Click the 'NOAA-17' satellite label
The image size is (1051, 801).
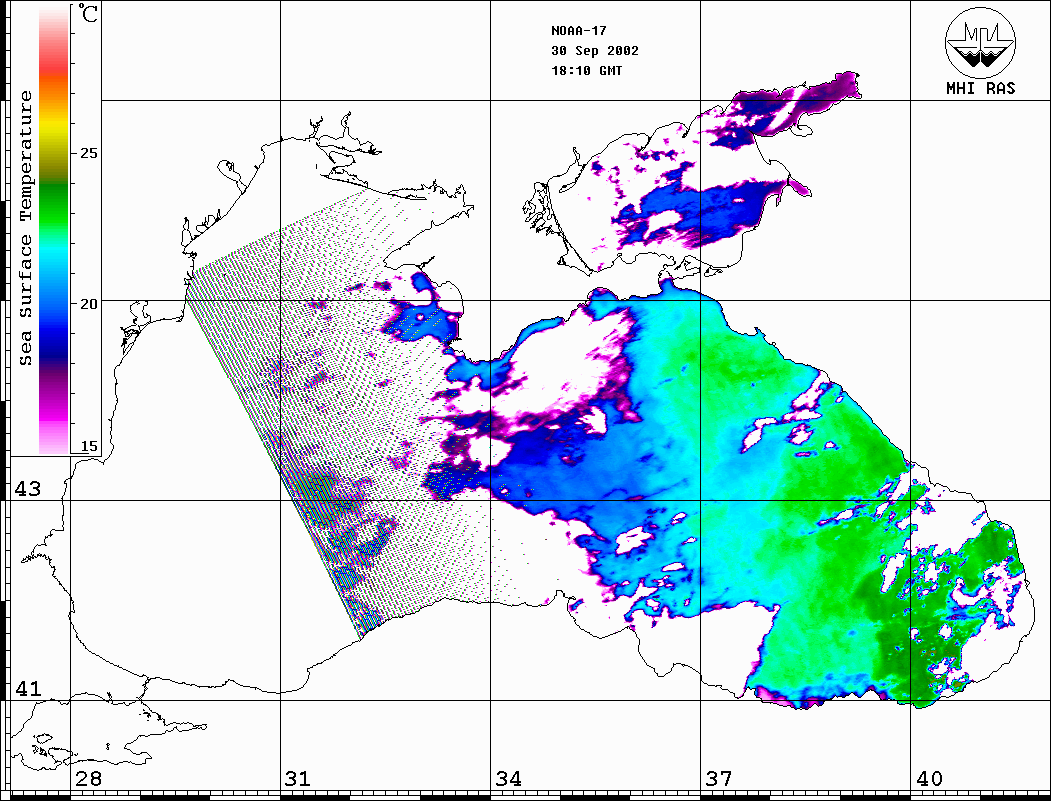pos(578,31)
